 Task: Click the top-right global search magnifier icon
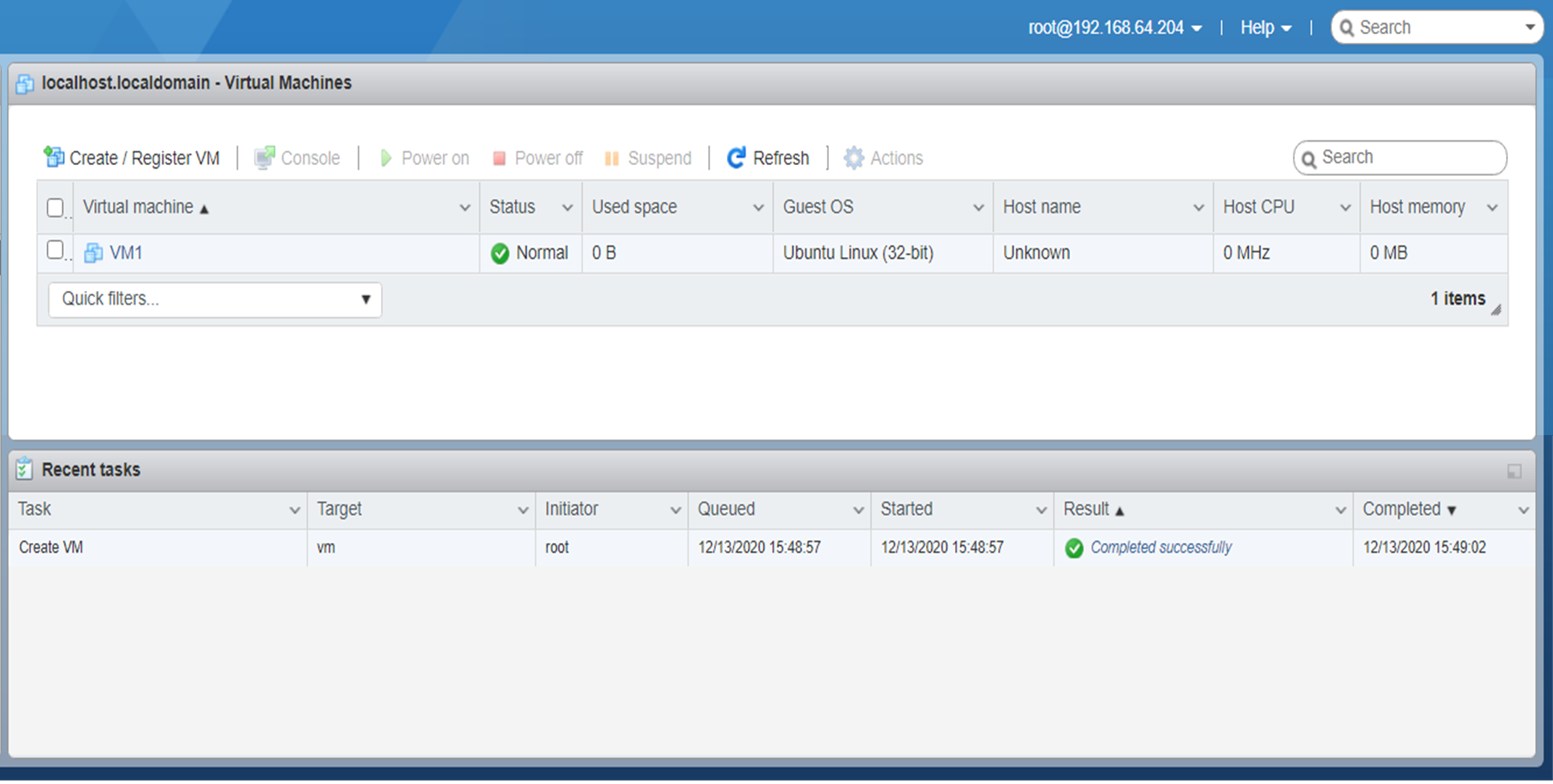[1347, 28]
